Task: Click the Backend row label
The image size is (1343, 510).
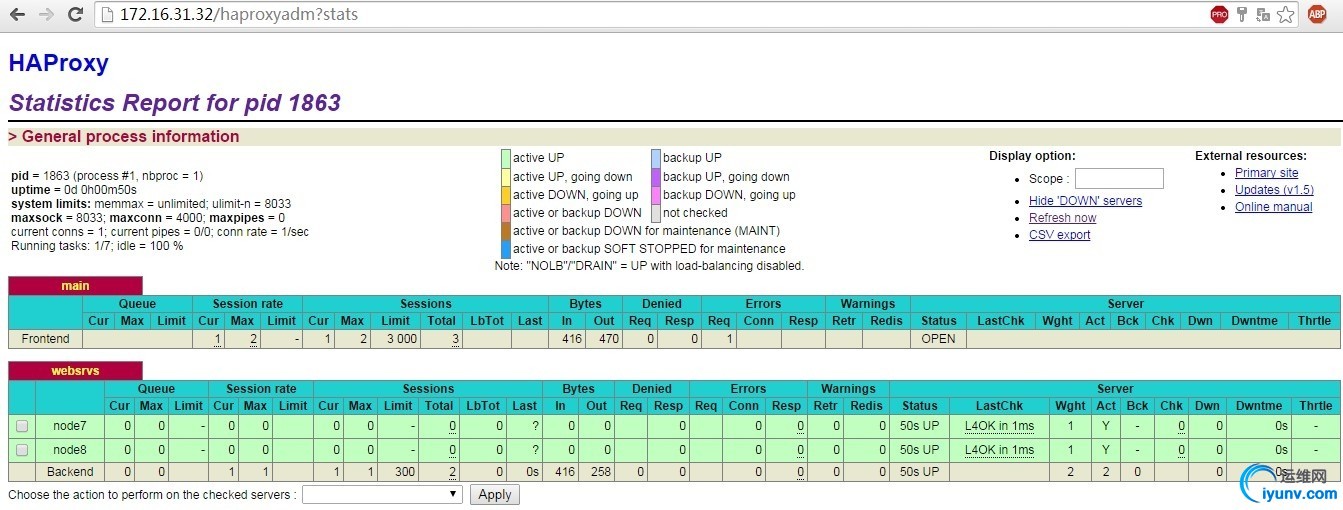Action: 70,472
